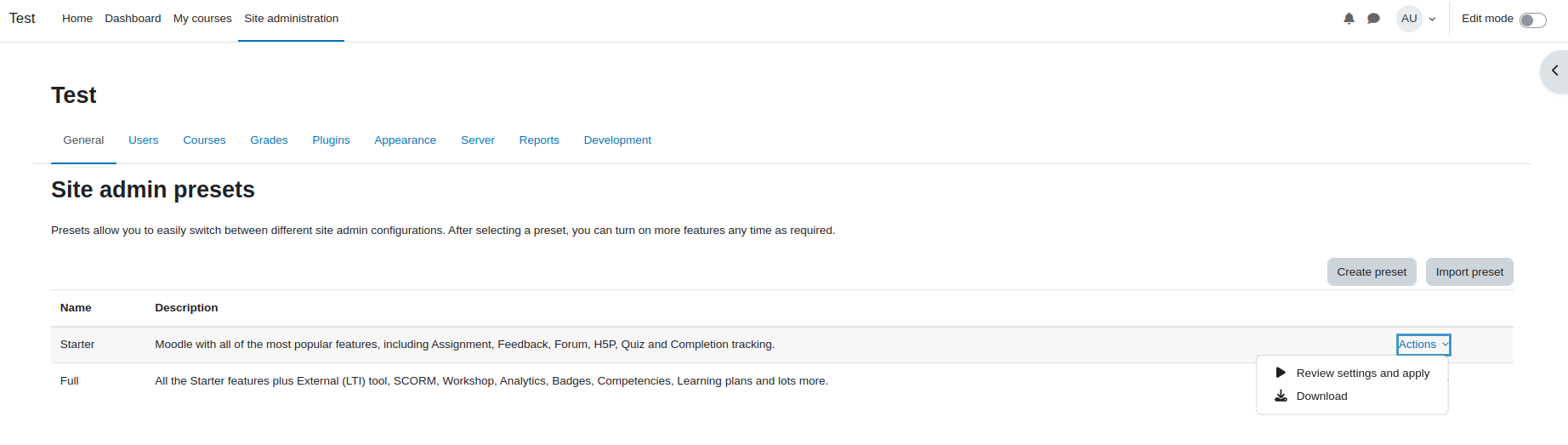Switch to the Grades tab
This screenshot has width=1568, height=445.
(269, 140)
